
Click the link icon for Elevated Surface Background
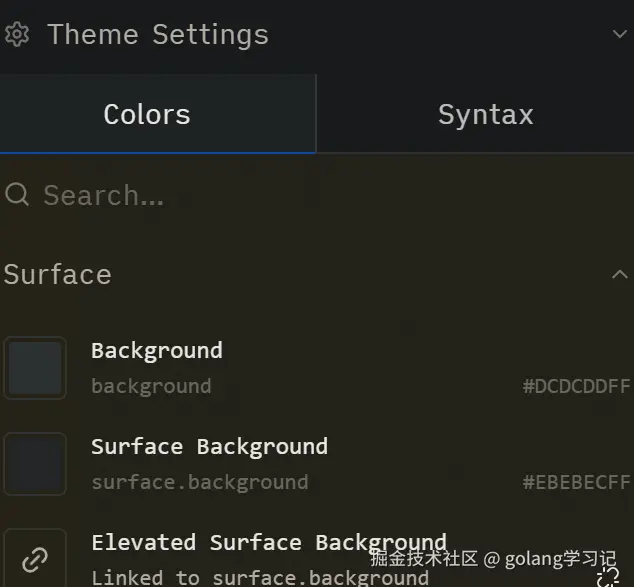35,559
